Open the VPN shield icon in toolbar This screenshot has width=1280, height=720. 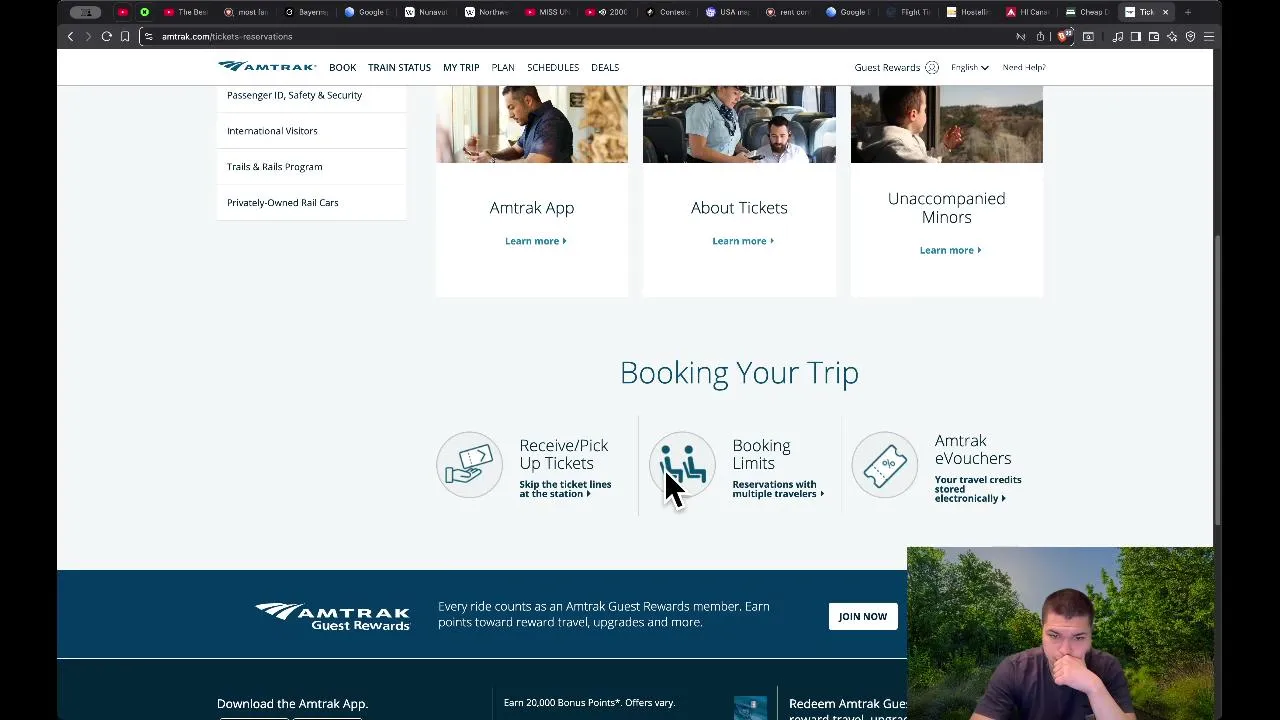[1190, 37]
